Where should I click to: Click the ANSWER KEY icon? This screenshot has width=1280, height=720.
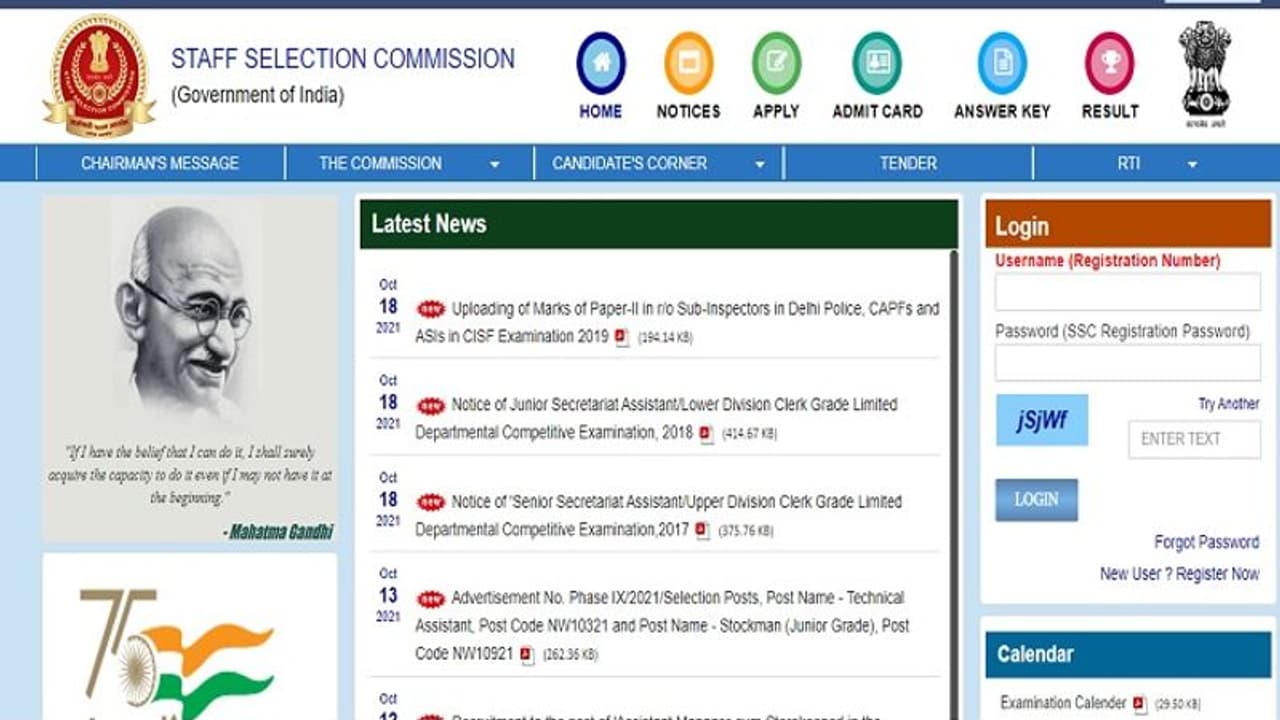(1002, 62)
